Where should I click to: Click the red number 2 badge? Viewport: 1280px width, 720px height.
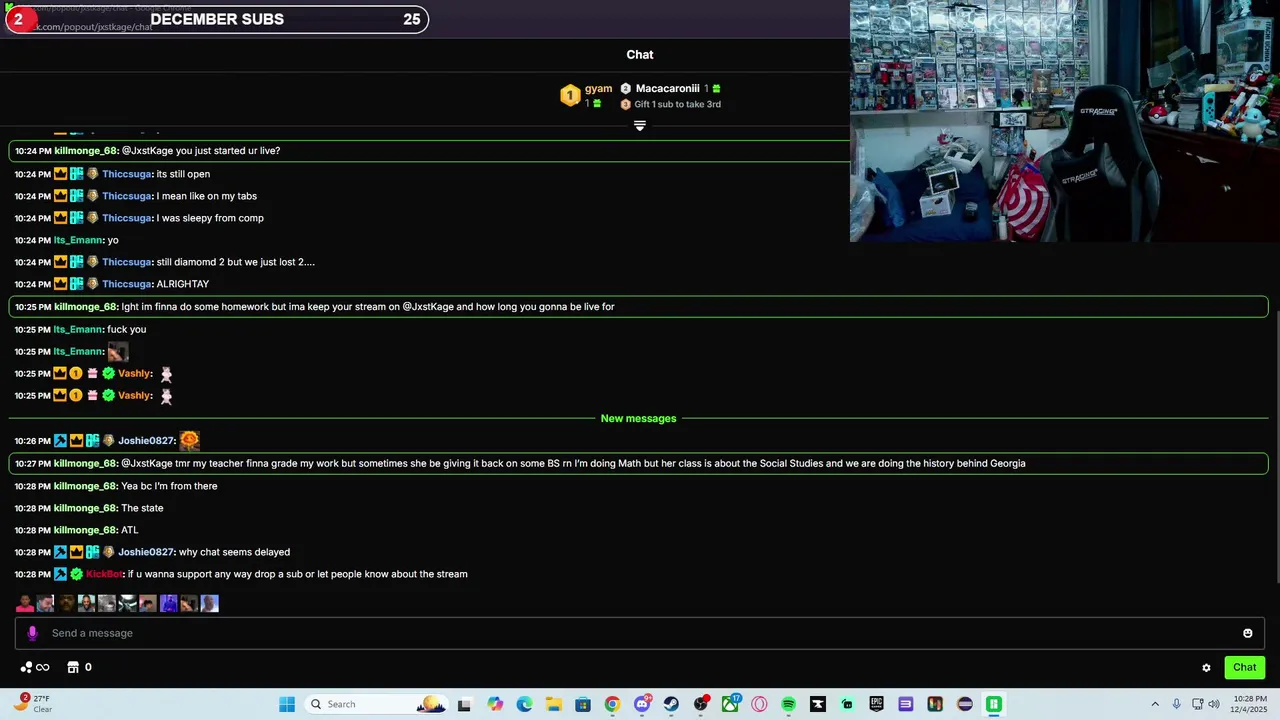pos(18,19)
